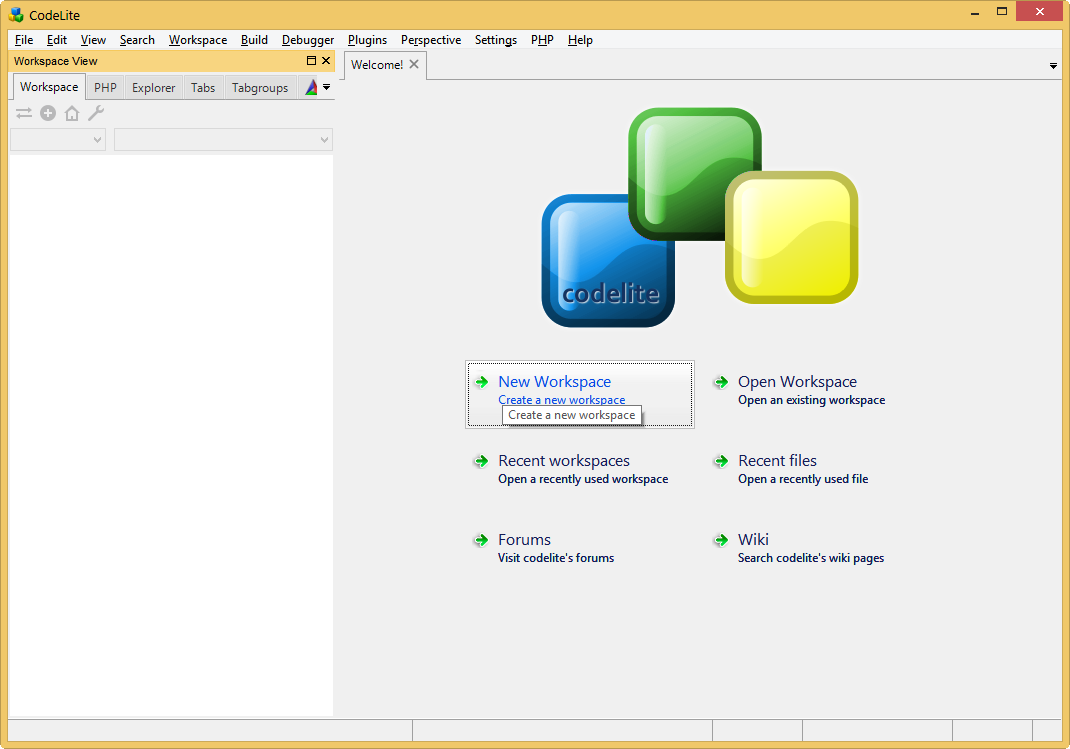Click the green arrow beside Wiki
Image resolution: width=1070 pixels, height=749 pixels.
[x=721, y=540]
